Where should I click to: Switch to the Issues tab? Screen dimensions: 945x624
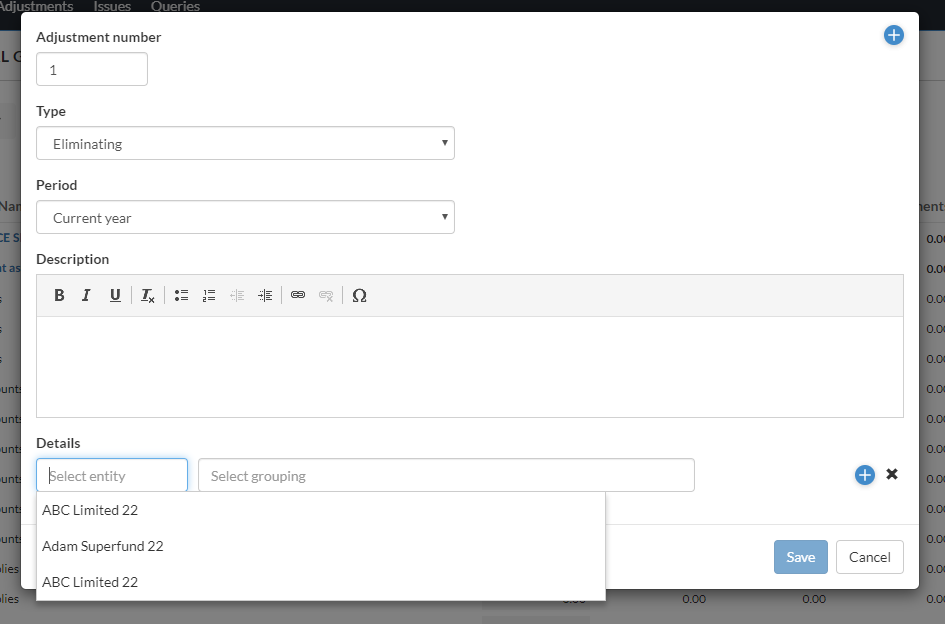112,6
